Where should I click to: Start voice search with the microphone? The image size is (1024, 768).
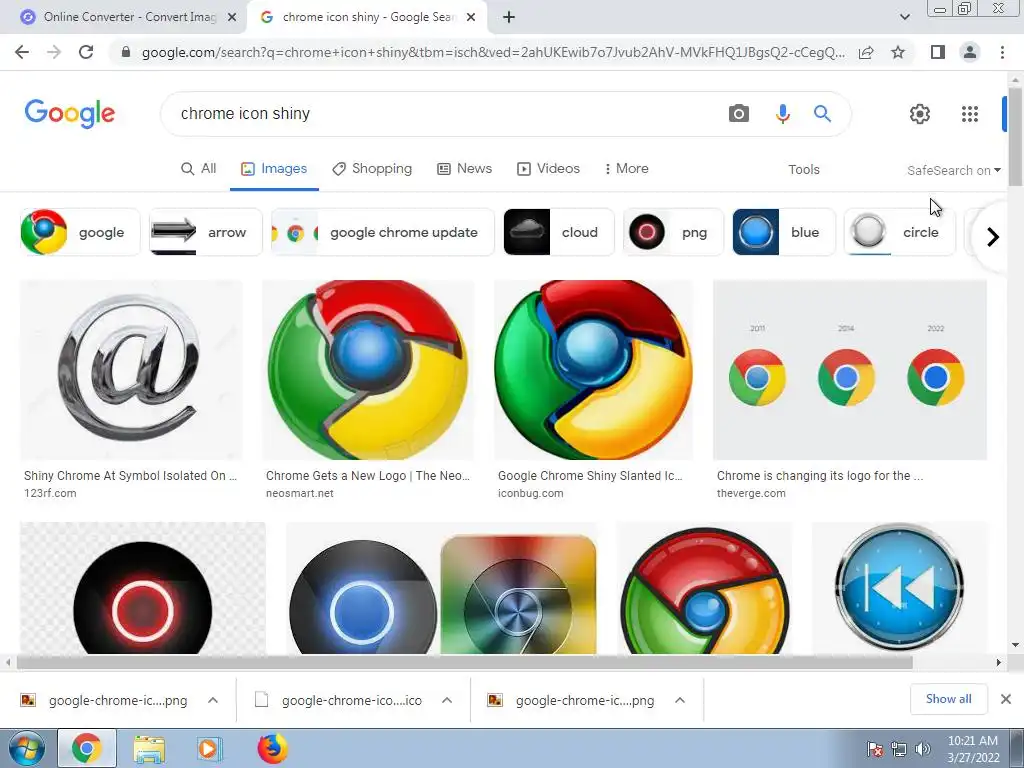pos(782,114)
